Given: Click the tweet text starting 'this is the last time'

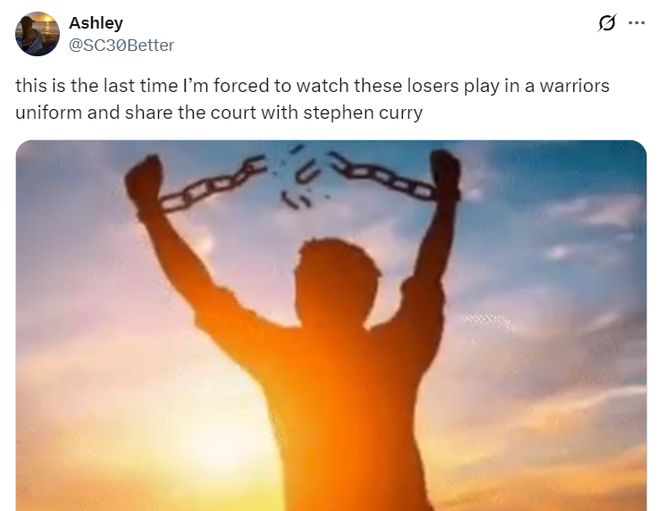Looking at the screenshot, I should pyautogui.click(x=312, y=99).
